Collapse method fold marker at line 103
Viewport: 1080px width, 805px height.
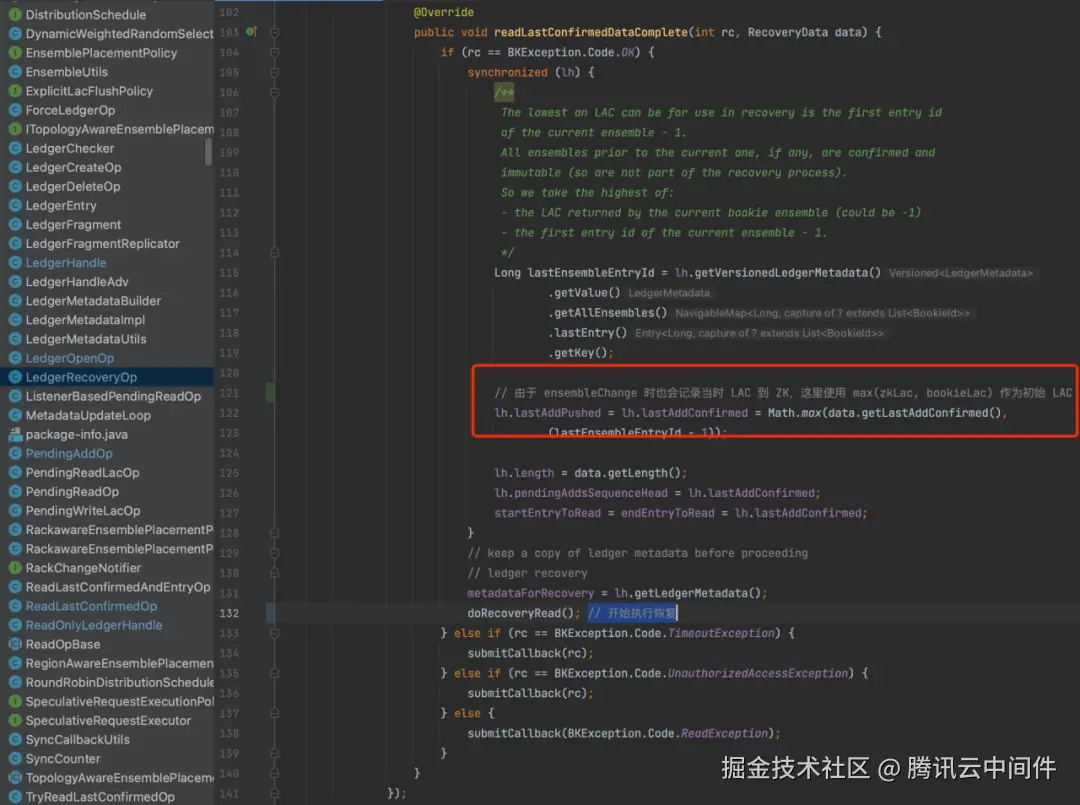(x=274, y=32)
